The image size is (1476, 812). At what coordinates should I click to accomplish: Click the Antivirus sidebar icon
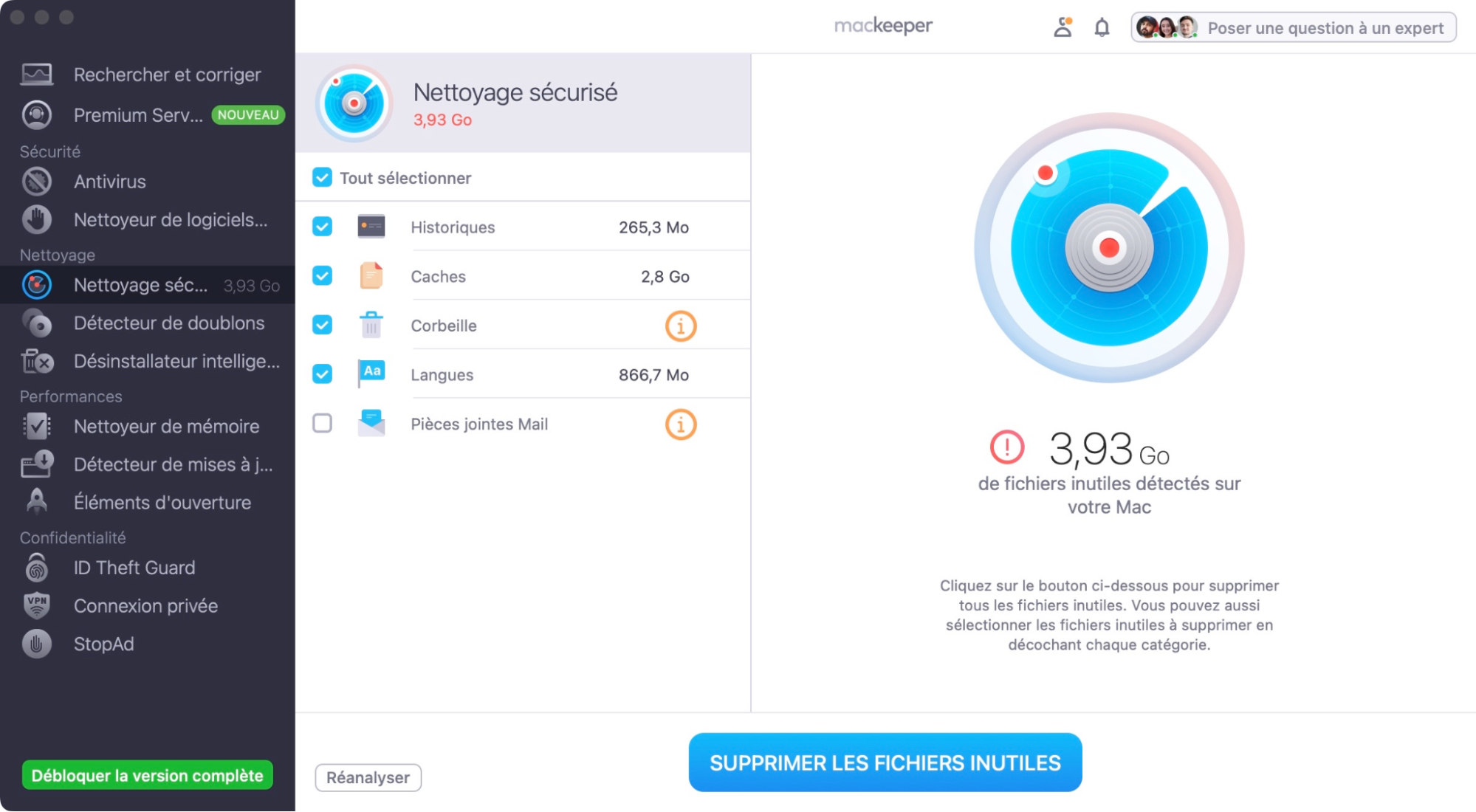pos(36,182)
